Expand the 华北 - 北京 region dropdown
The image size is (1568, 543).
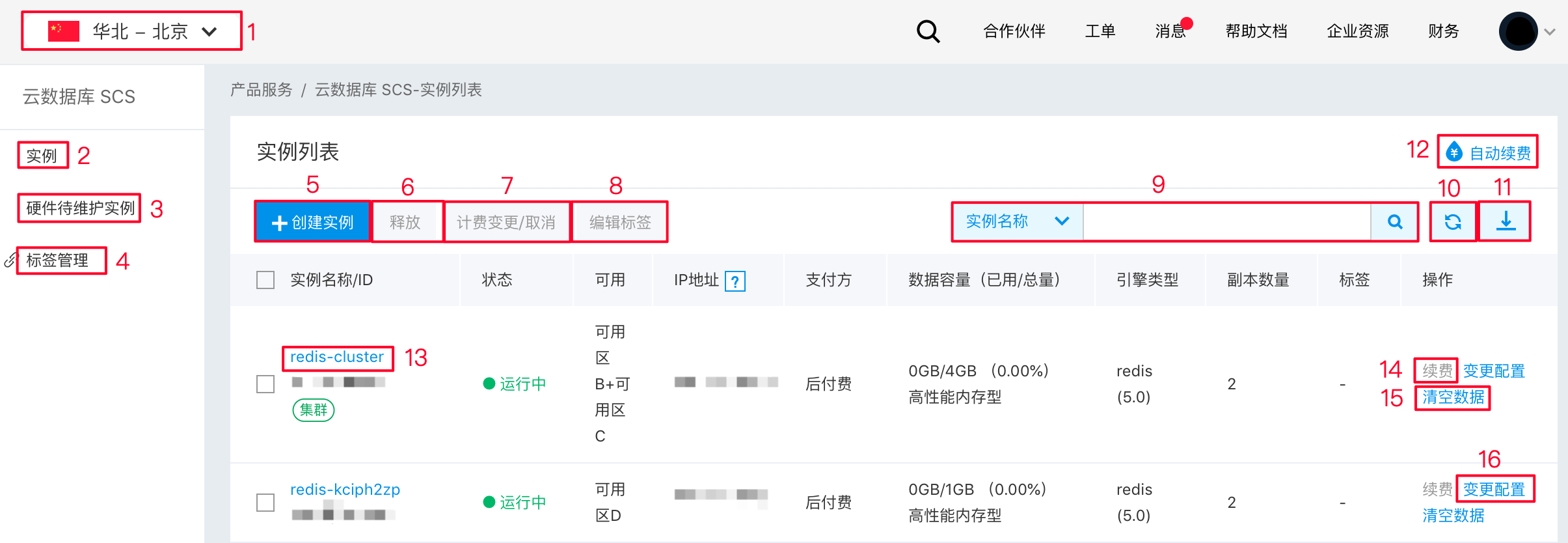[131, 31]
